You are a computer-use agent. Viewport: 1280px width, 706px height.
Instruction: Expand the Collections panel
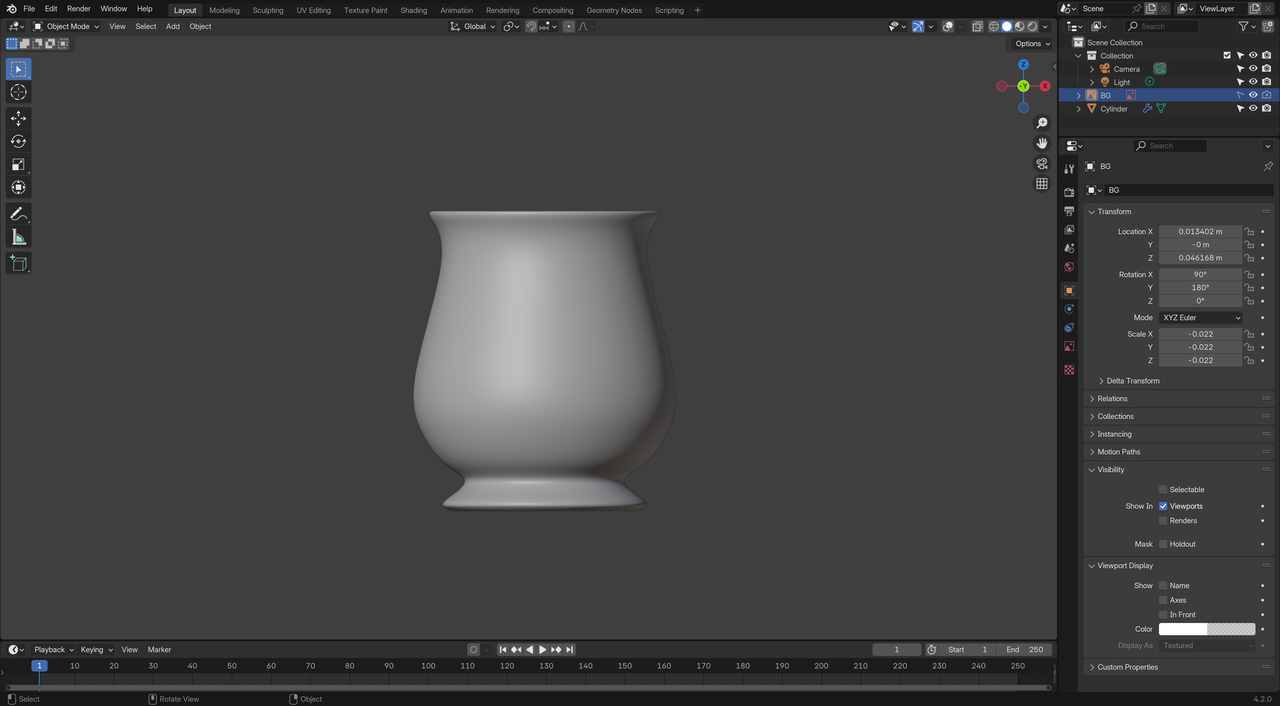(x=1115, y=417)
